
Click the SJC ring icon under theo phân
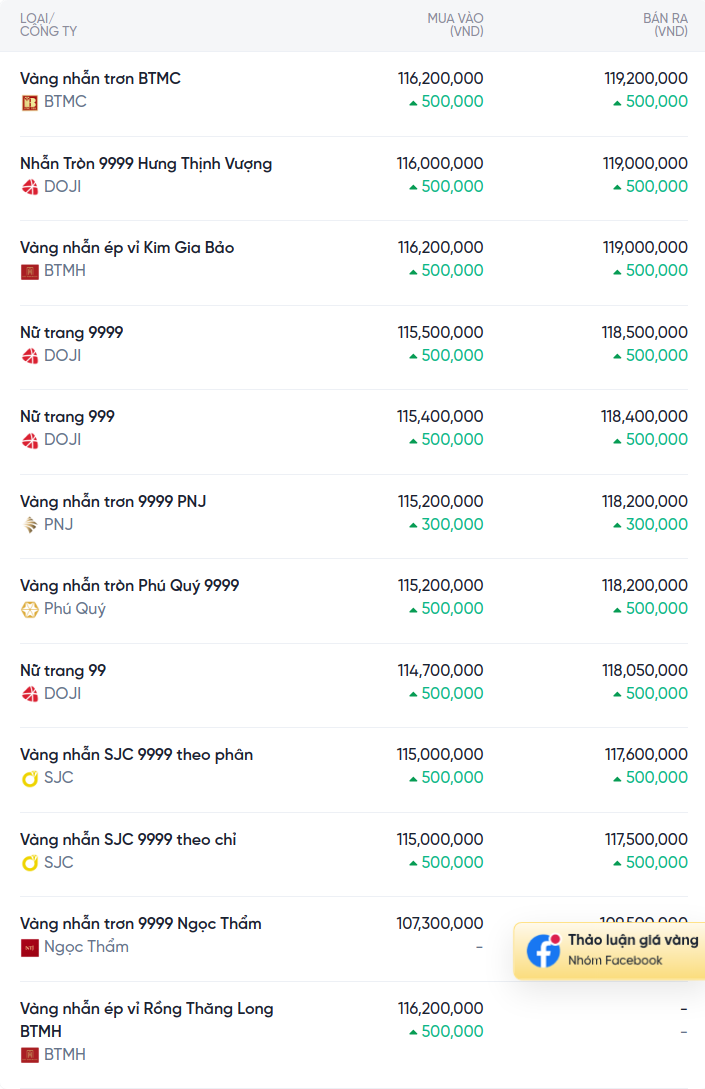[29, 779]
